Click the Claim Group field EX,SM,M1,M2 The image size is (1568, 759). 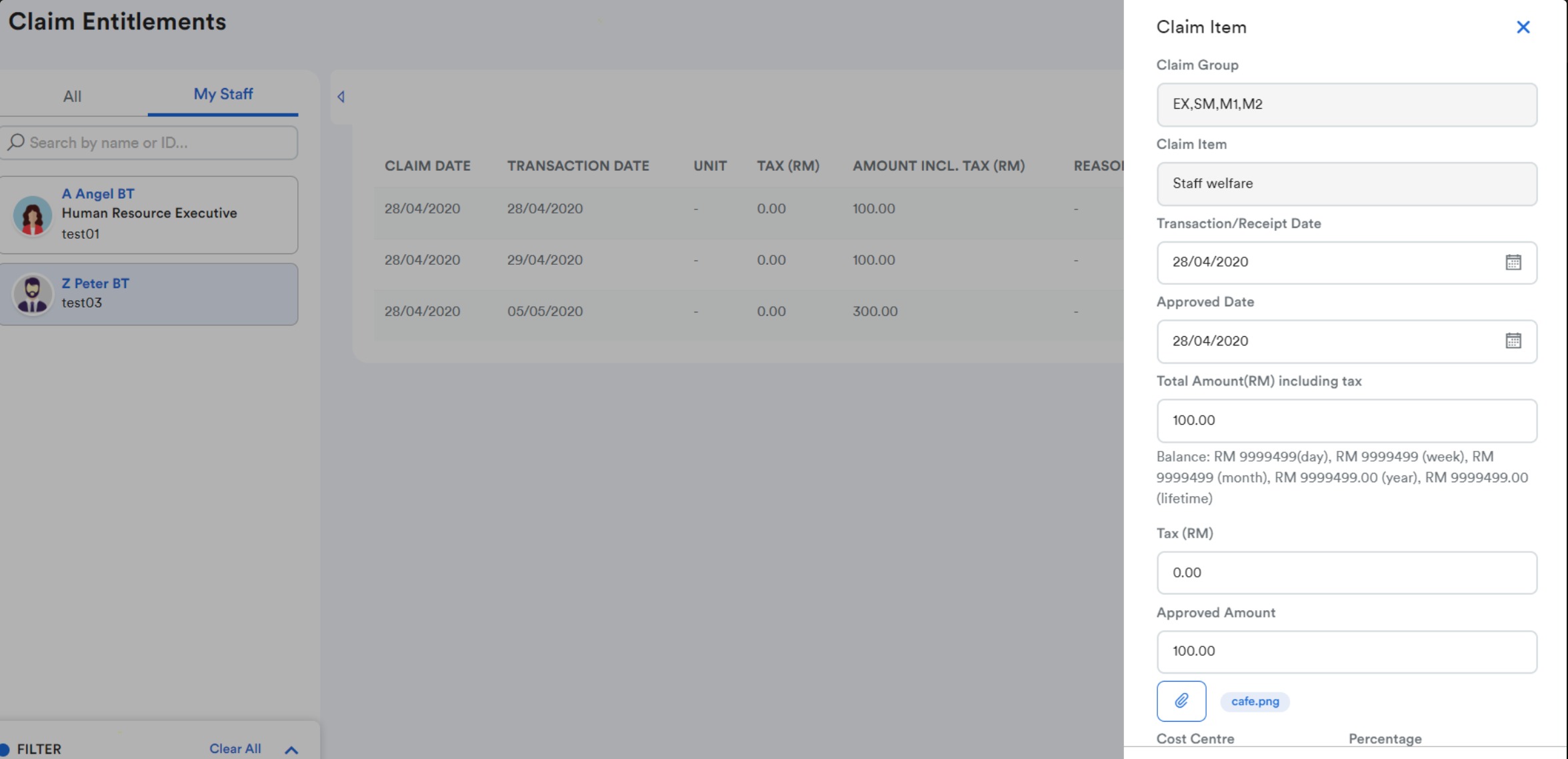(x=1347, y=105)
